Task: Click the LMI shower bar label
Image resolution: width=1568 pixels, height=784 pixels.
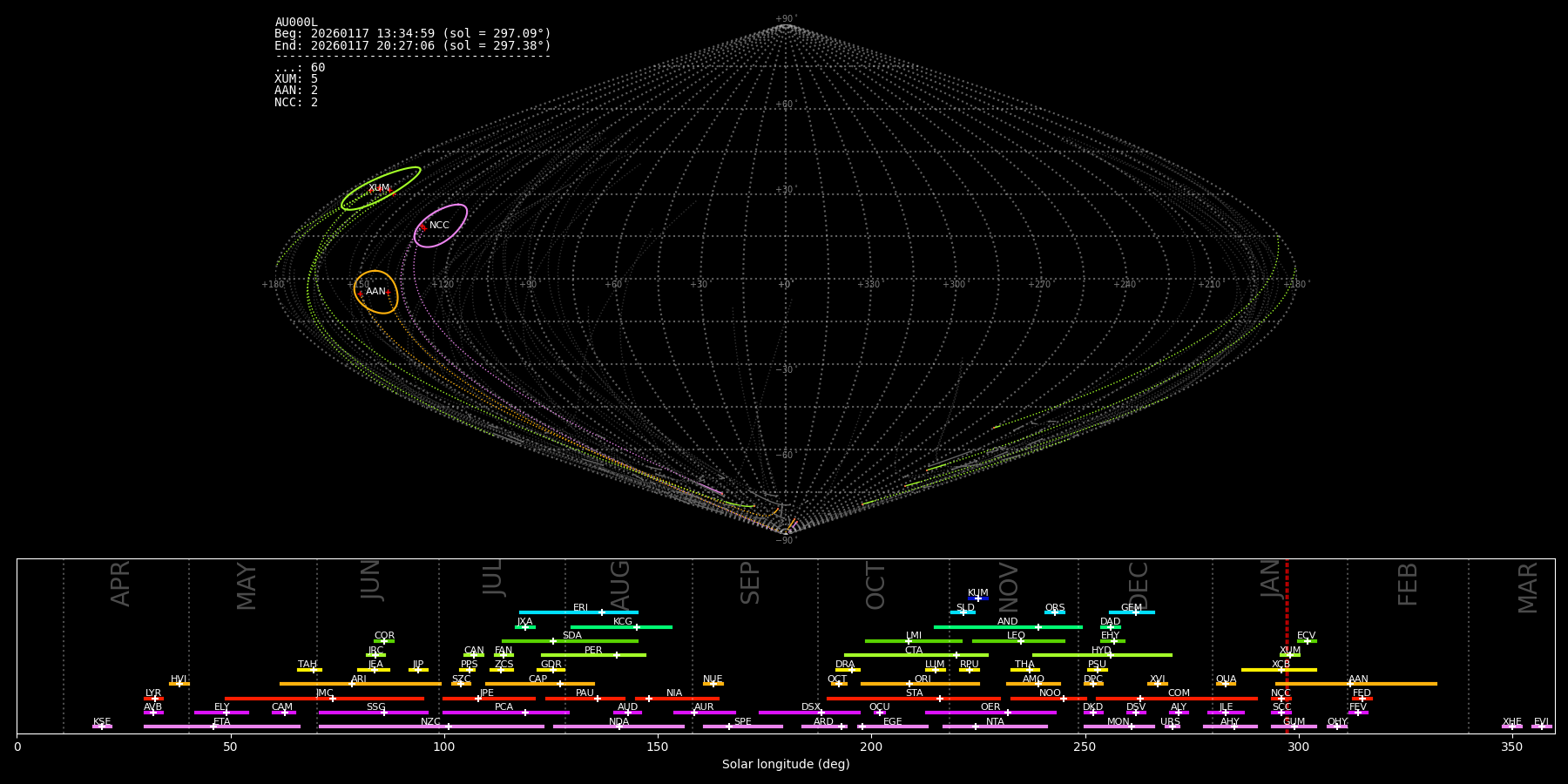Action: click(x=914, y=636)
